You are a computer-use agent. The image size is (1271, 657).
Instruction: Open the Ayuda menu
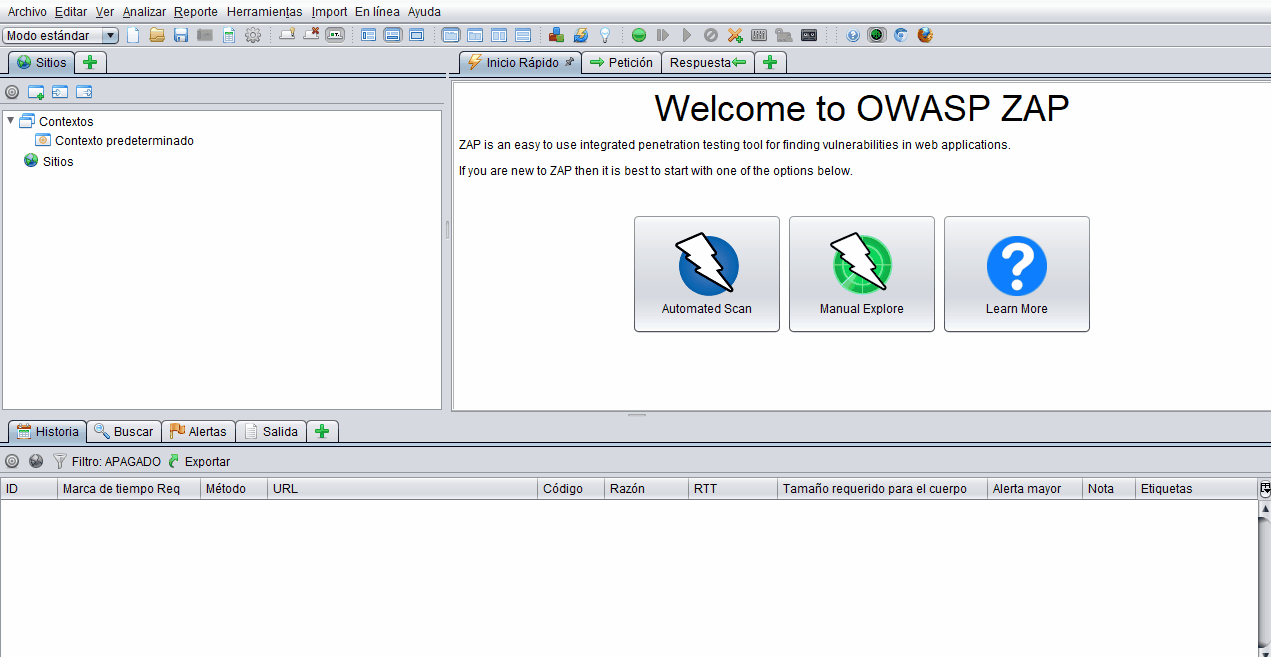(424, 12)
